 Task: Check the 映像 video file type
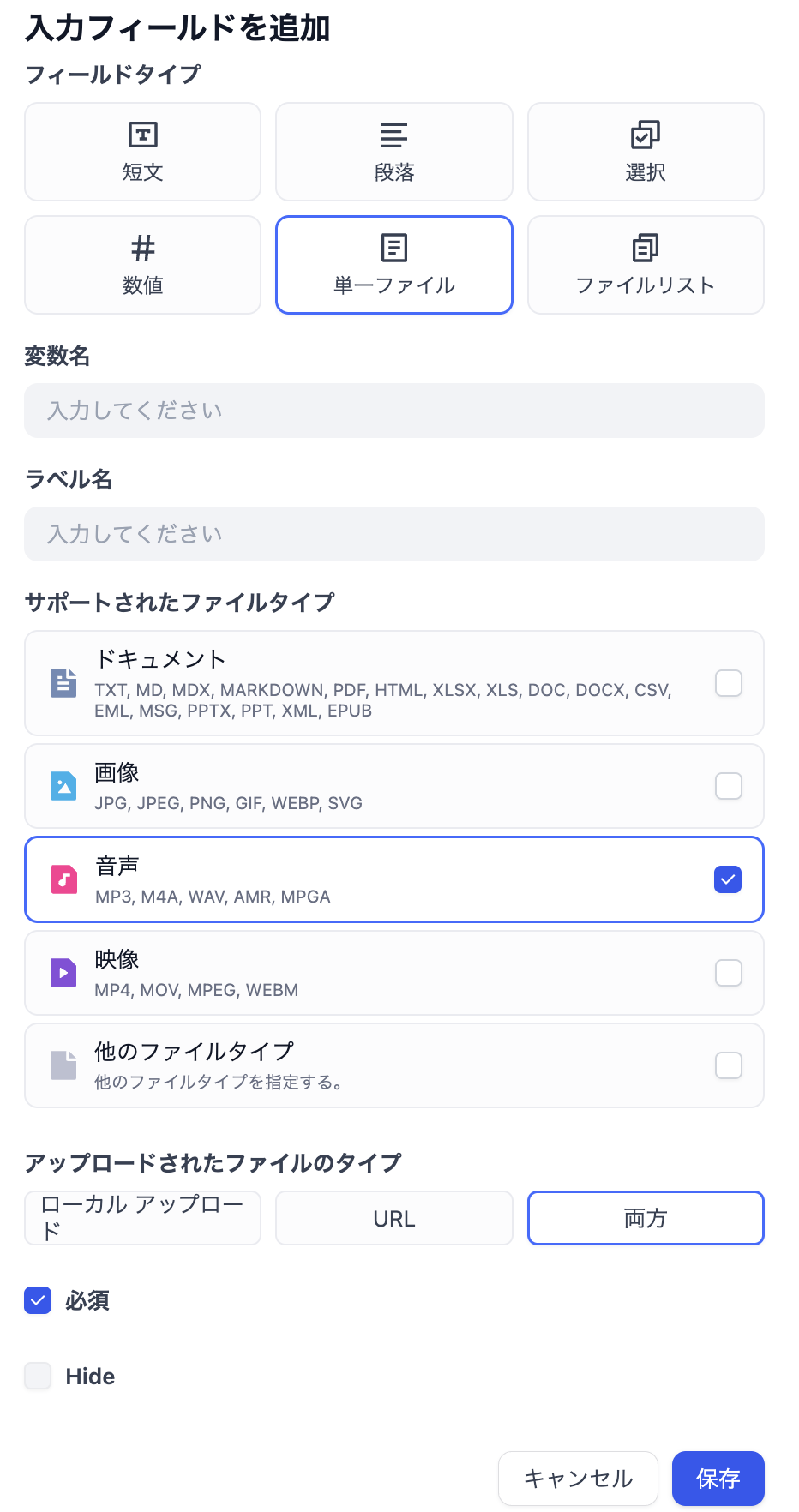tap(728, 973)
